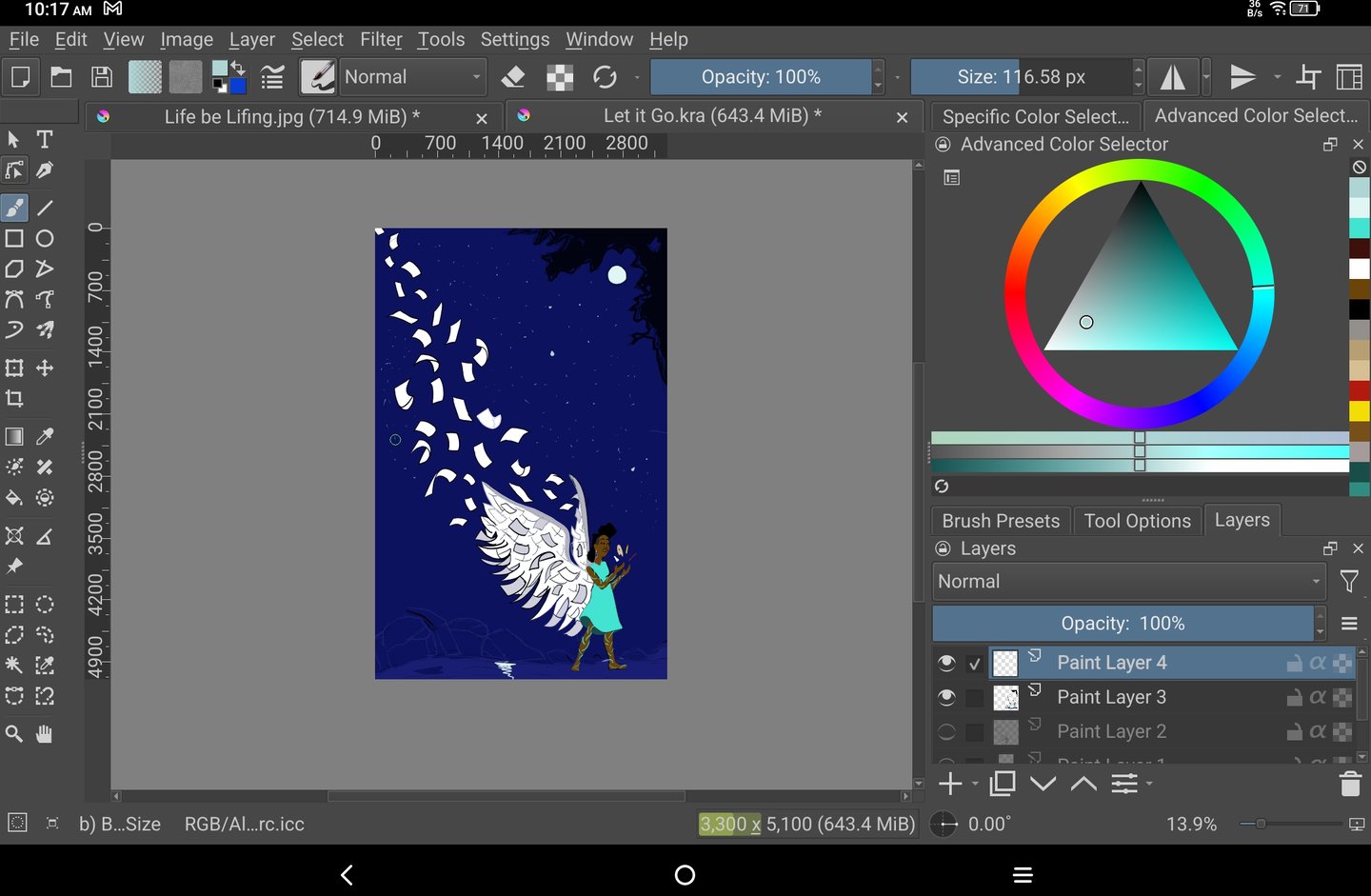Viewport: 1371px width, 896px height.
Task: Select the Zoom magnifier tool
Action: 14,734
